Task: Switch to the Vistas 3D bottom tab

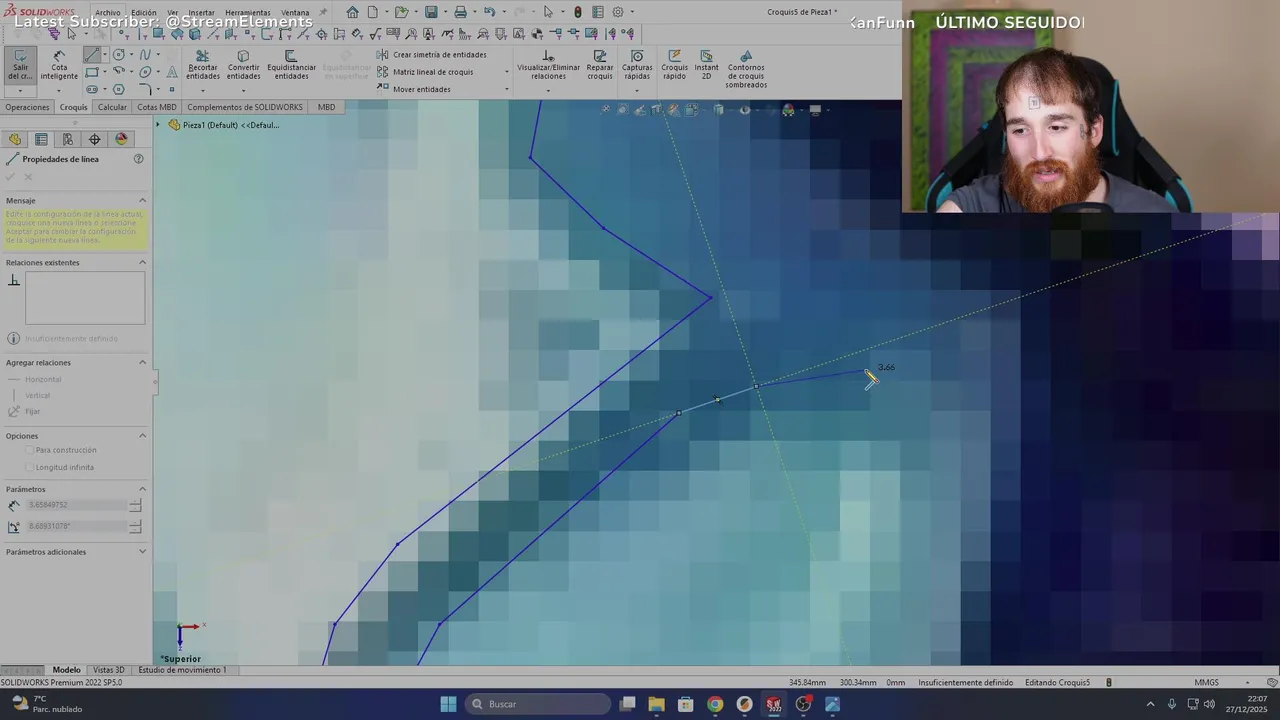Action: (x=108, y=670)
